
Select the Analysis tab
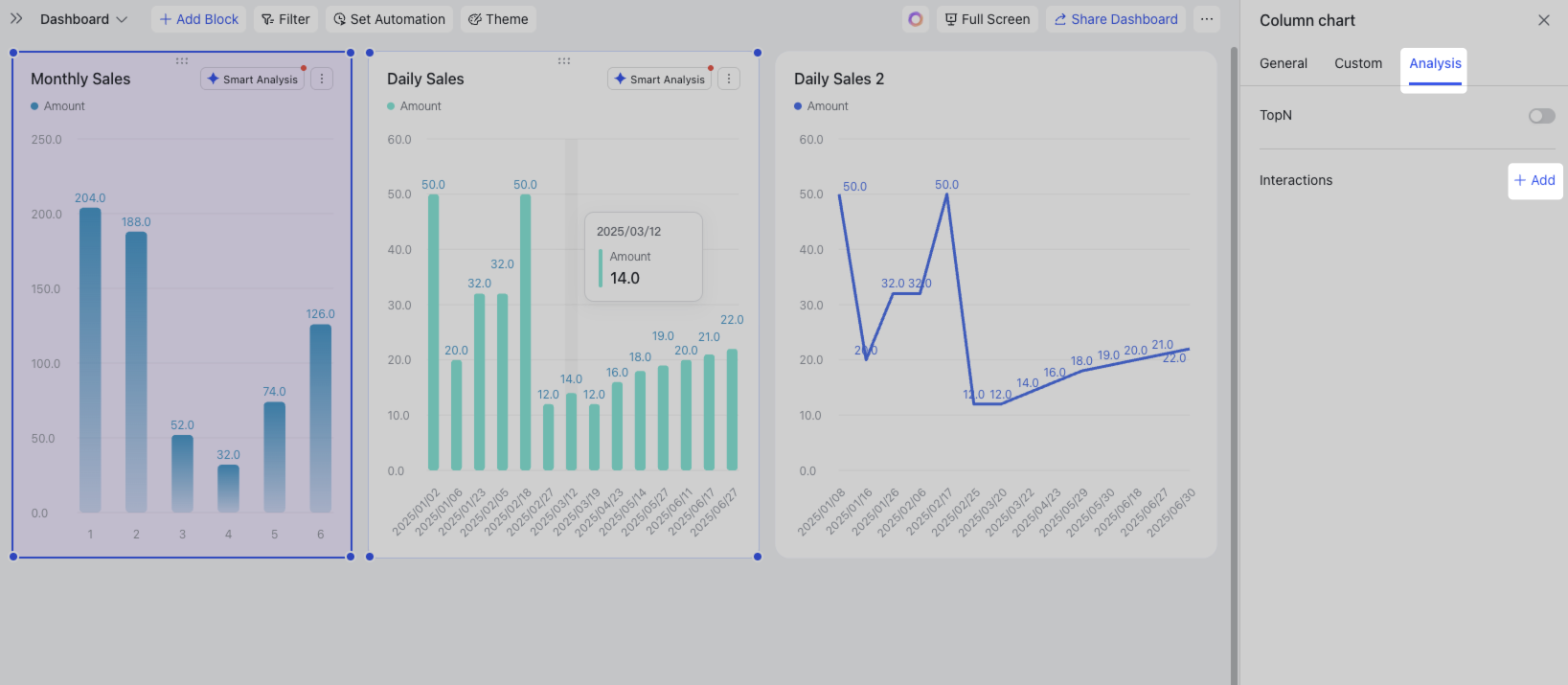(1435, 63)
